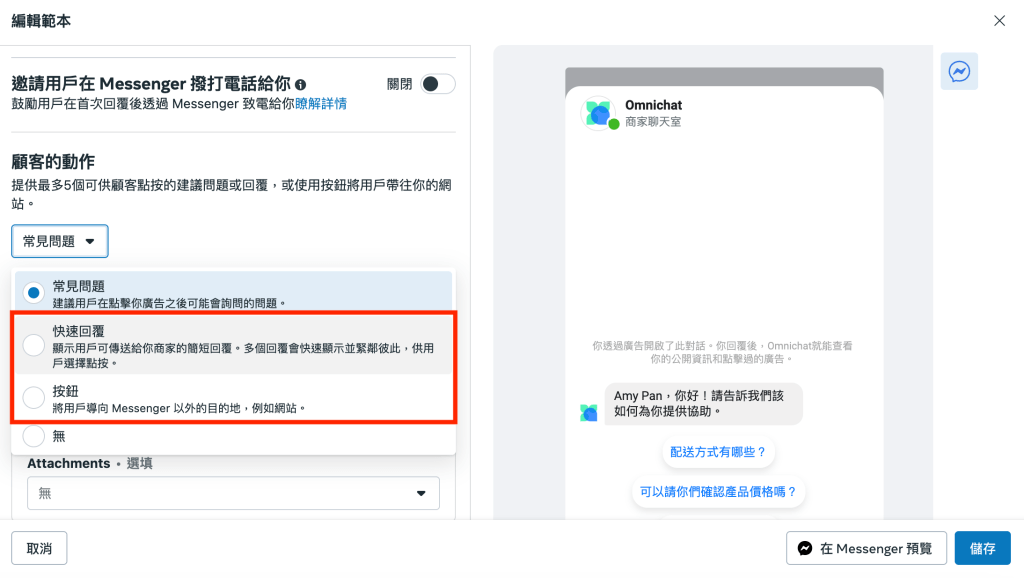1024x578 pixels.
Task: Select the 常見問題 radio option
Action: [x=34, y=293]
